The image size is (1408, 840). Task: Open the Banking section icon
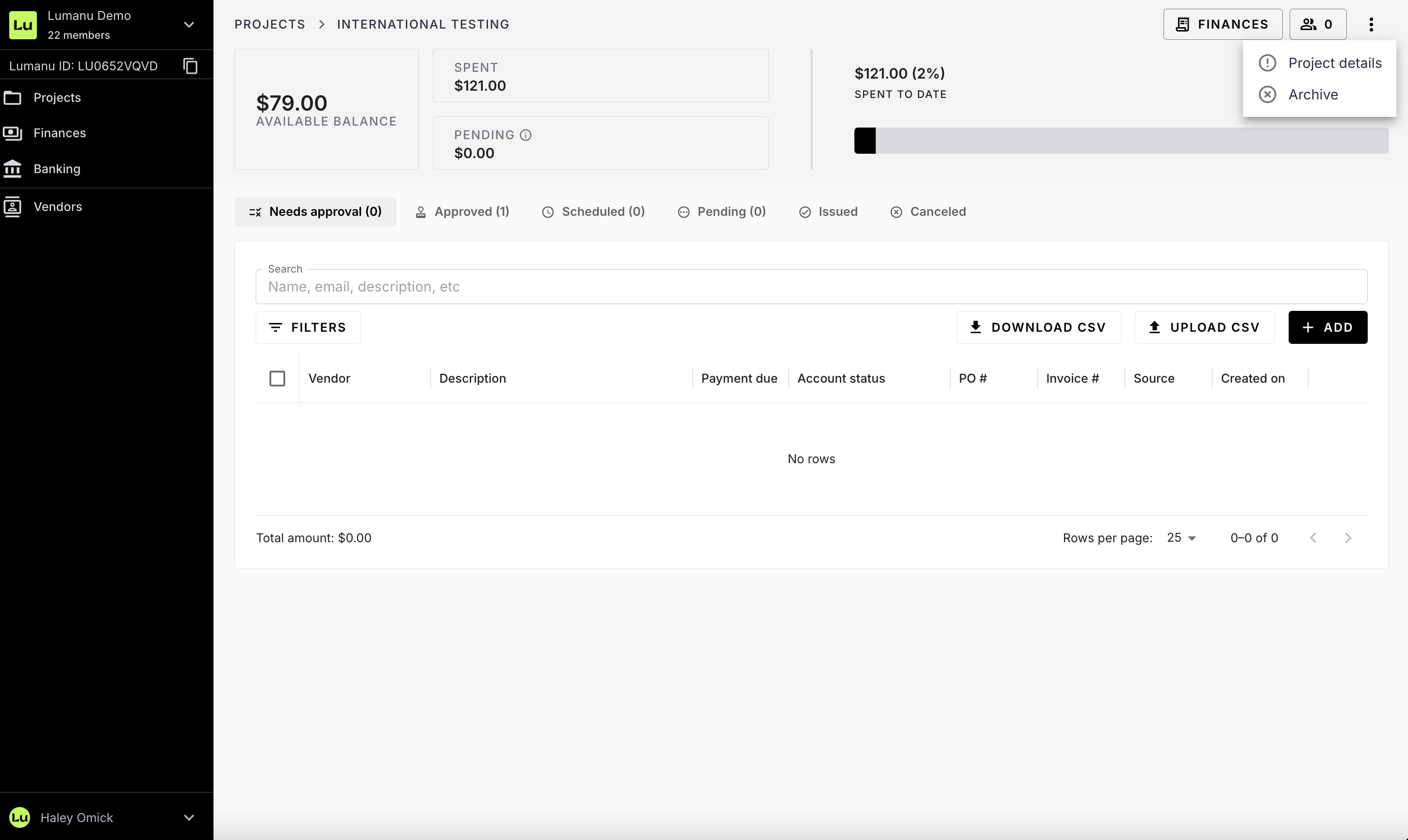(13, 169)
